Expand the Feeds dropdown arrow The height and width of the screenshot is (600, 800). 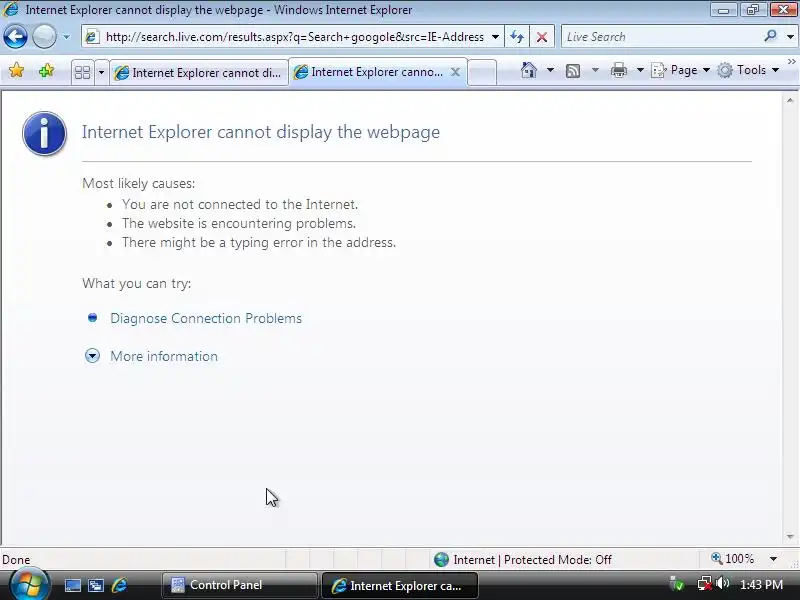tap(595, 70)
